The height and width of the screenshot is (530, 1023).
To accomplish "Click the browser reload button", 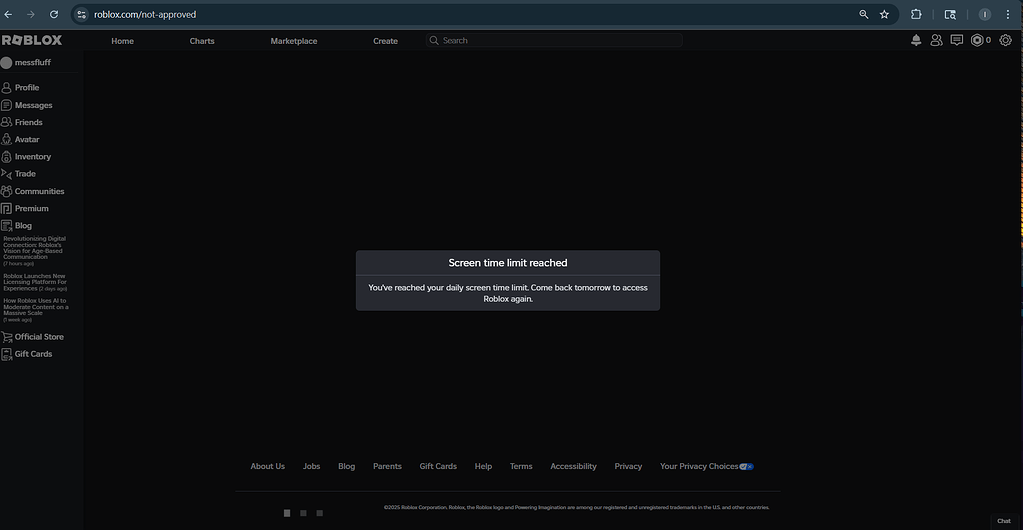I will [x=54, y=14].
